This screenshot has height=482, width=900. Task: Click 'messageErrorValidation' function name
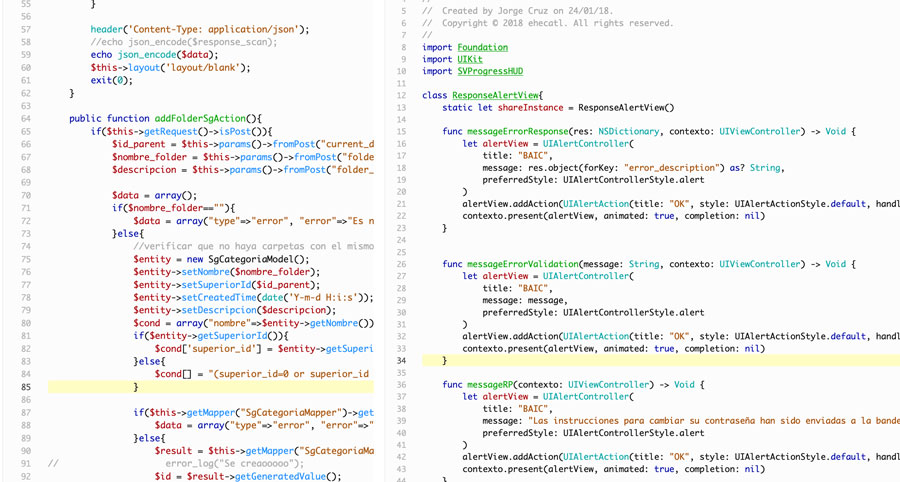523,265
